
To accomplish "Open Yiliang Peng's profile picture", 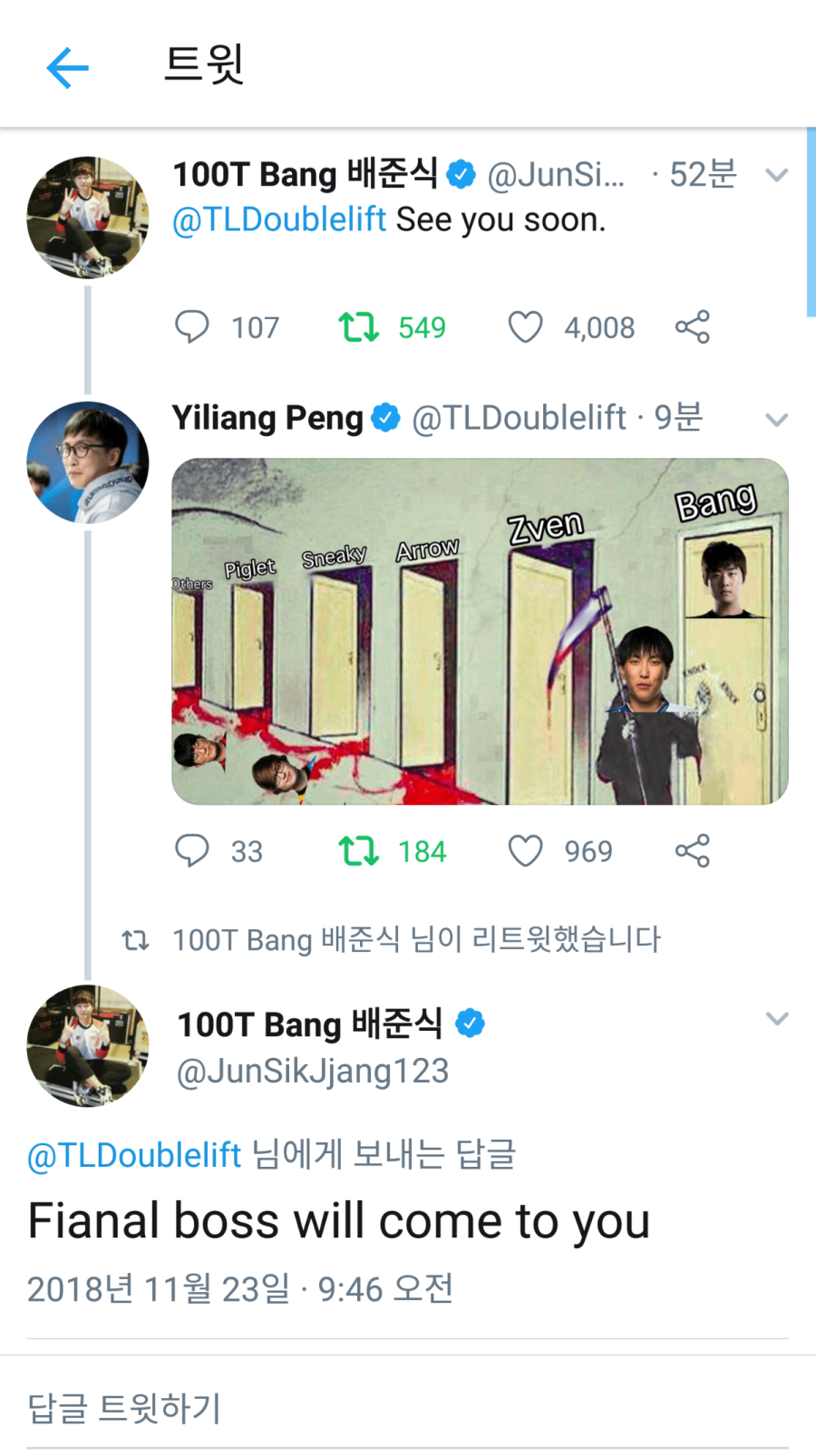I will (88, 462).
